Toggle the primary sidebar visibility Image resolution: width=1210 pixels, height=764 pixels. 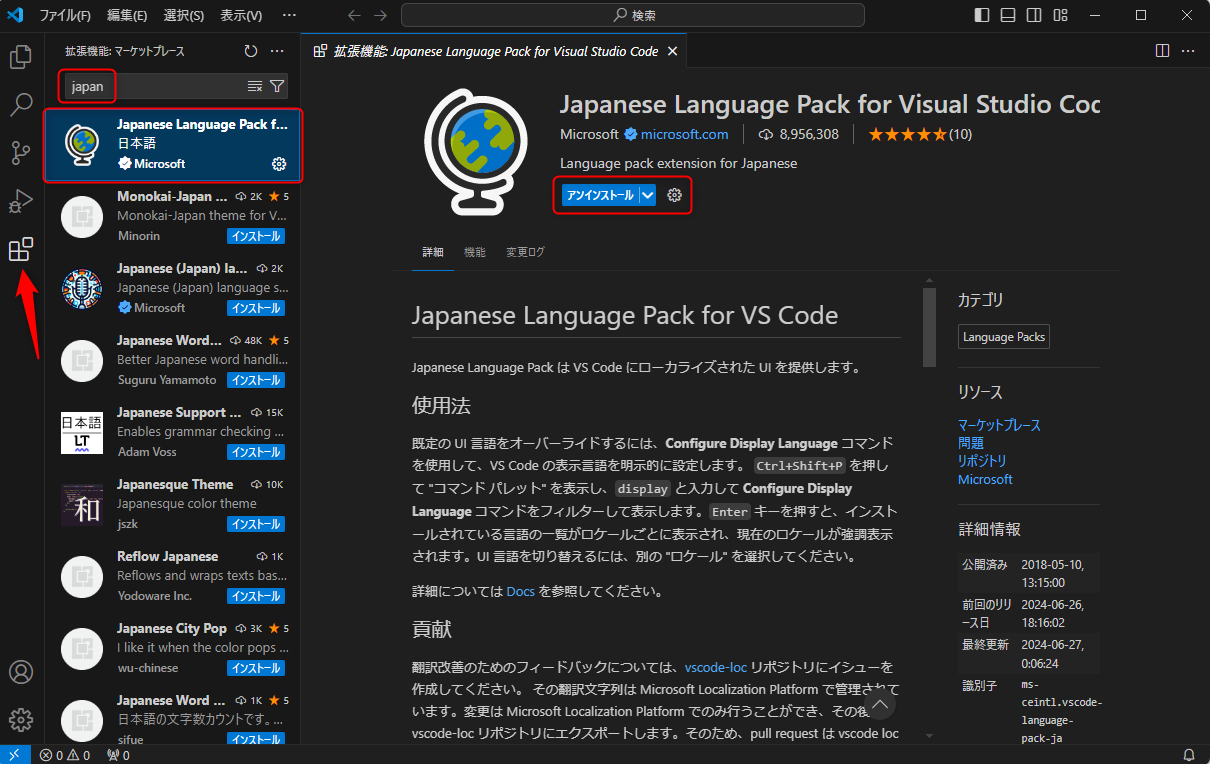point(980,15)
